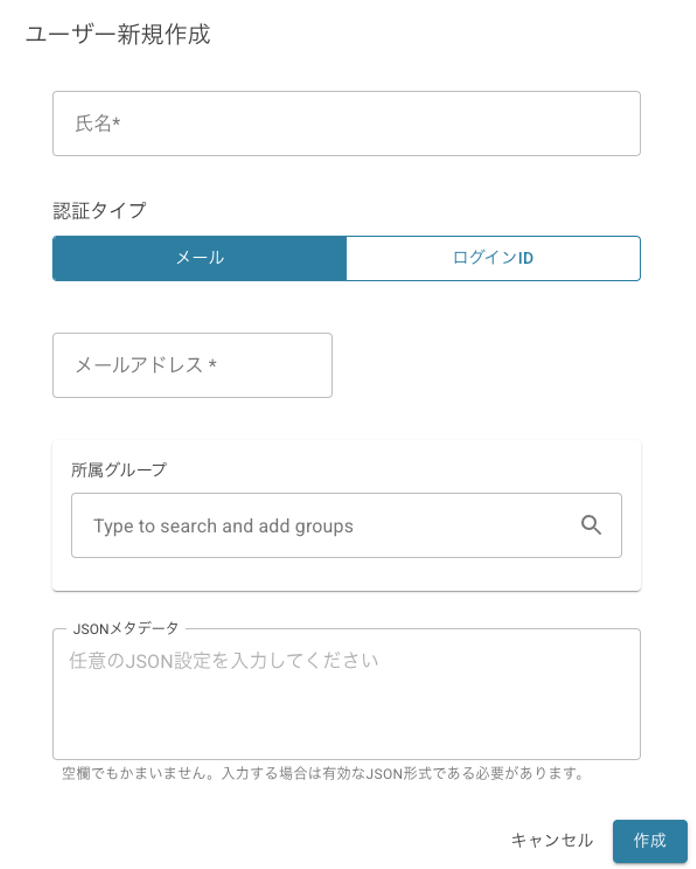Image resolution: width=696 pixels, height=869 pixels.
Task: Click the メールアドレス * placeholder text
Action: pyautogui.click(x=146, y=365)
